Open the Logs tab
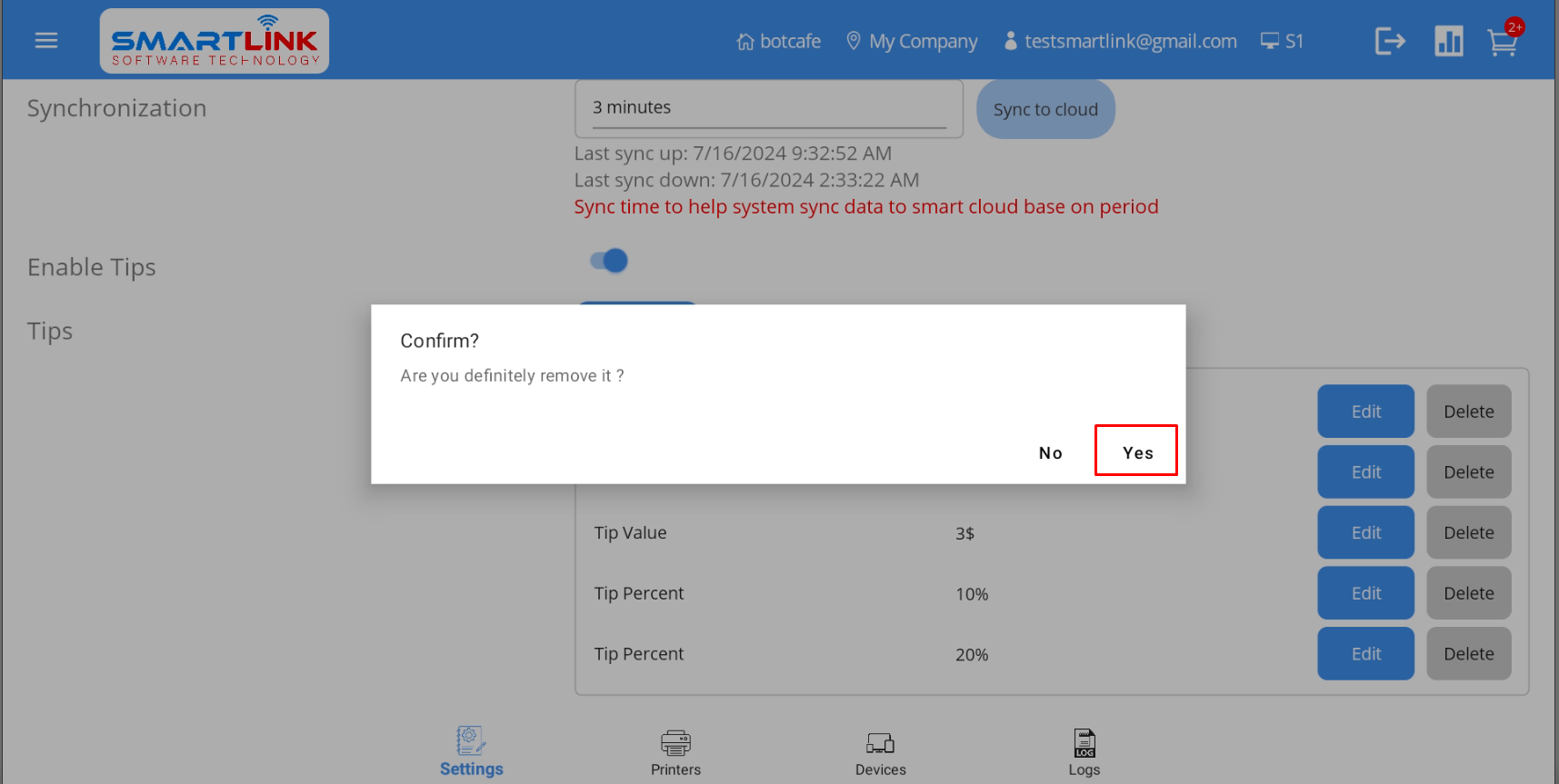The height and width of the screenshot is (784, 1559). [1084, 751]
